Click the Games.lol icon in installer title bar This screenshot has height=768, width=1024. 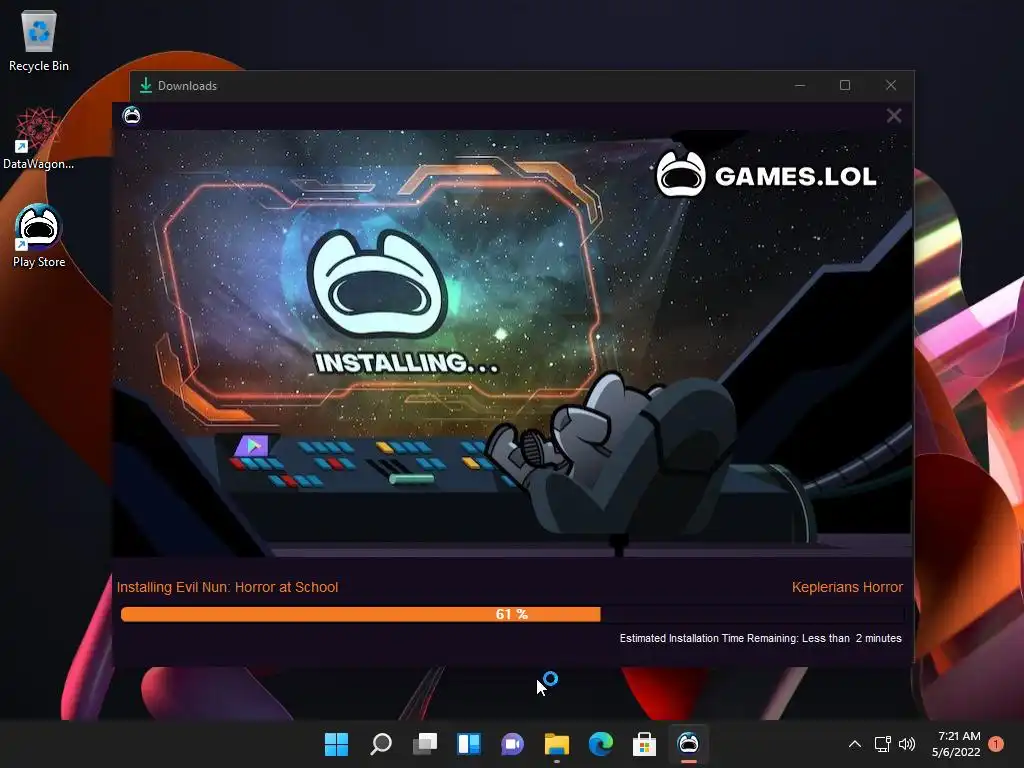[x=132, y=116]
